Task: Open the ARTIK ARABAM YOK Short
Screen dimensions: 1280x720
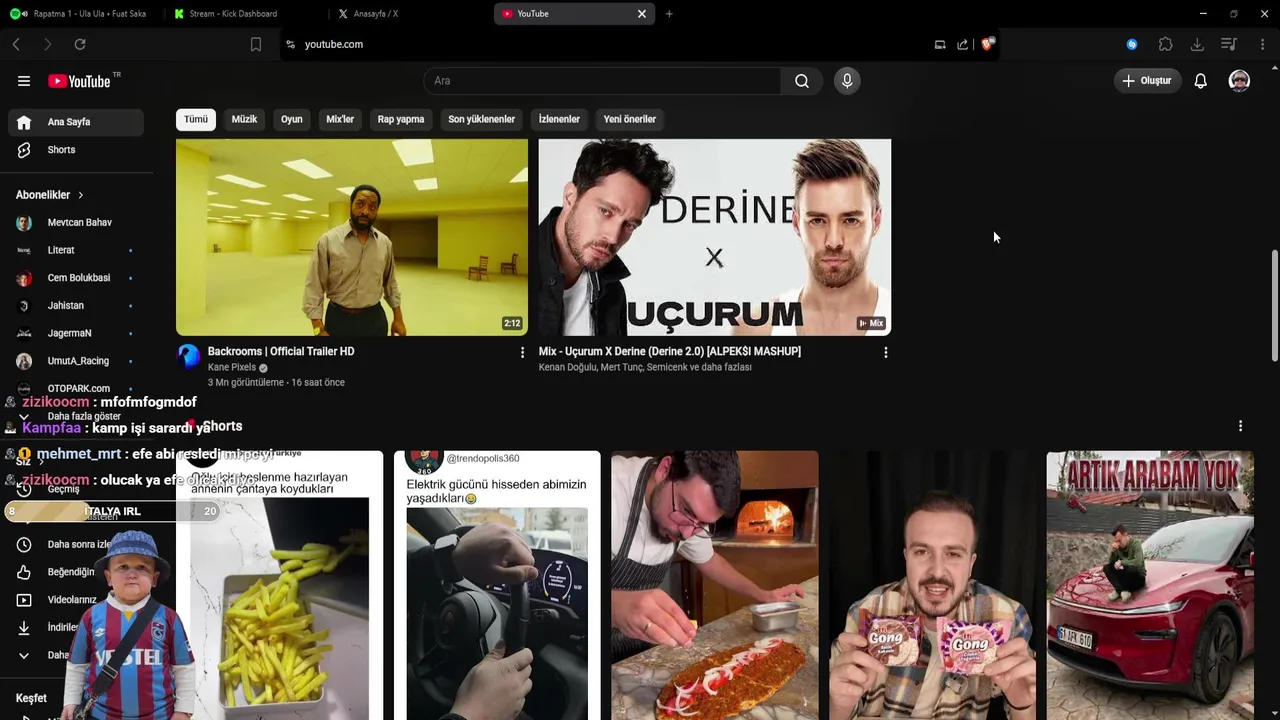Action: click(1150, 585)
